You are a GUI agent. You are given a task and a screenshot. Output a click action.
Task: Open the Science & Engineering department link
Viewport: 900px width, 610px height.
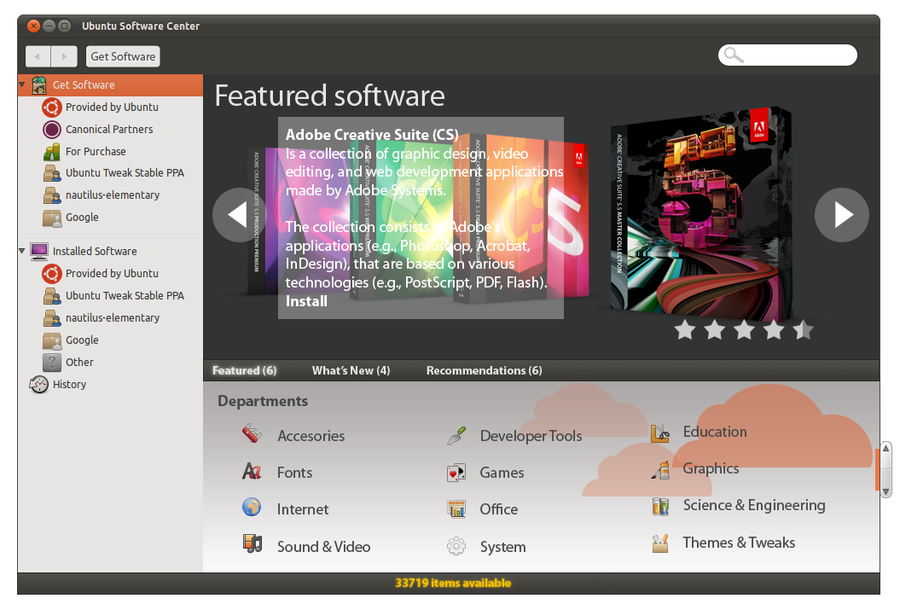(754, 505)
